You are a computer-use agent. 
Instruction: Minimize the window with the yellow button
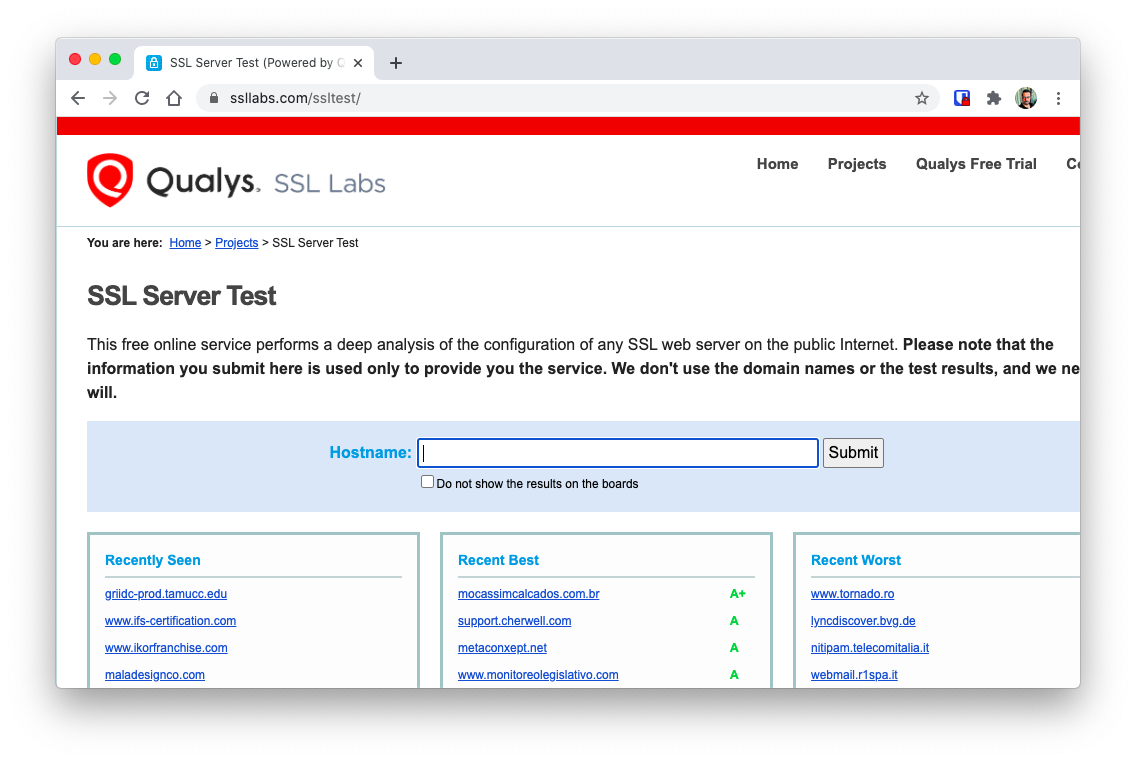[x=95, y=59]
